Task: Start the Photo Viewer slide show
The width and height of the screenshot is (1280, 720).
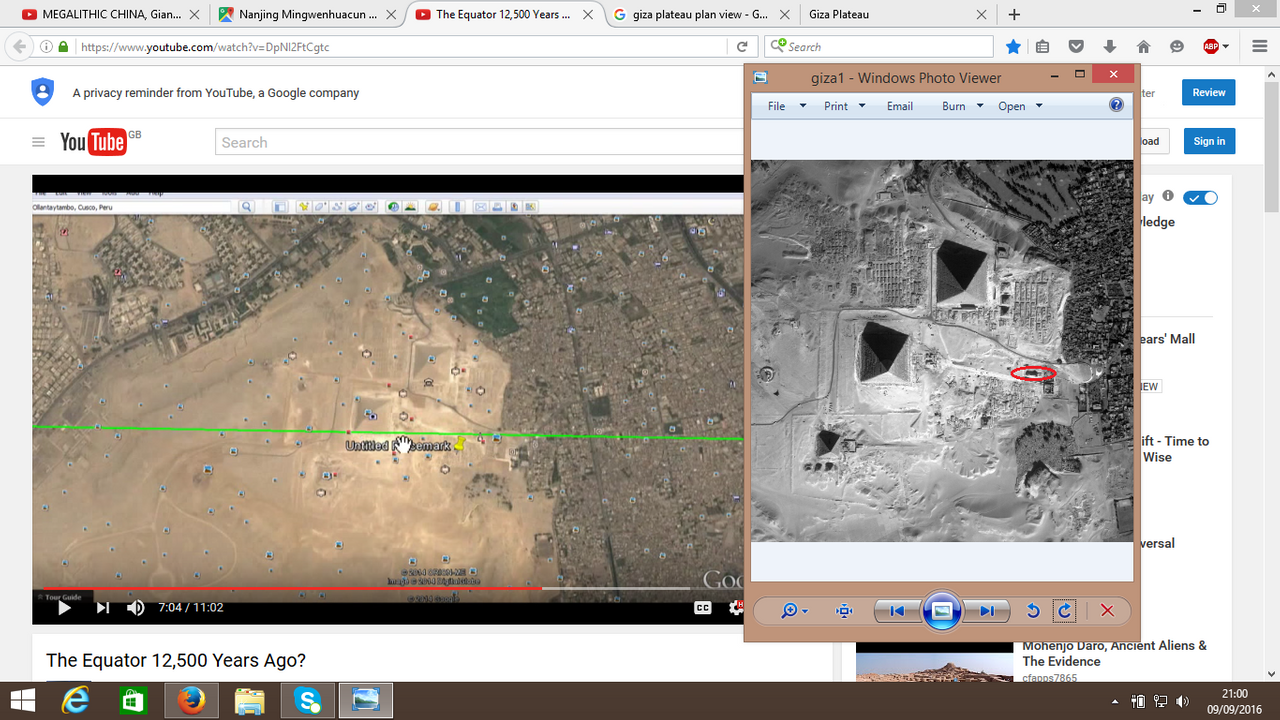Action: 941,611
